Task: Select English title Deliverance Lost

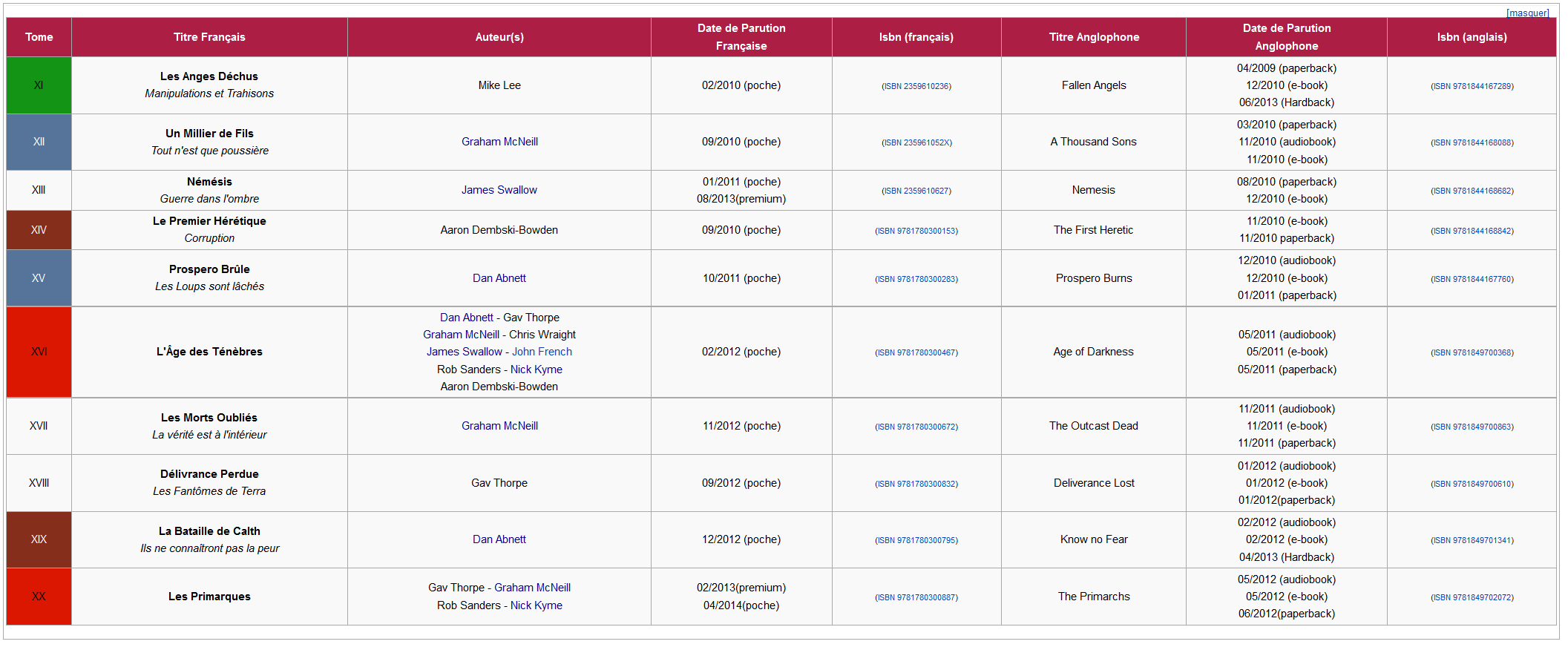Action: (x=1094, y=483)
